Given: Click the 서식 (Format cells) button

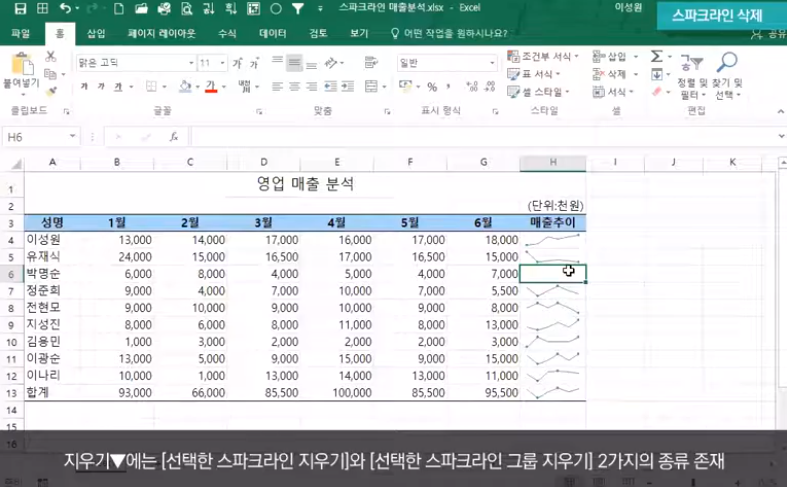Looking at the screenshot, I should tap(613, 92).
